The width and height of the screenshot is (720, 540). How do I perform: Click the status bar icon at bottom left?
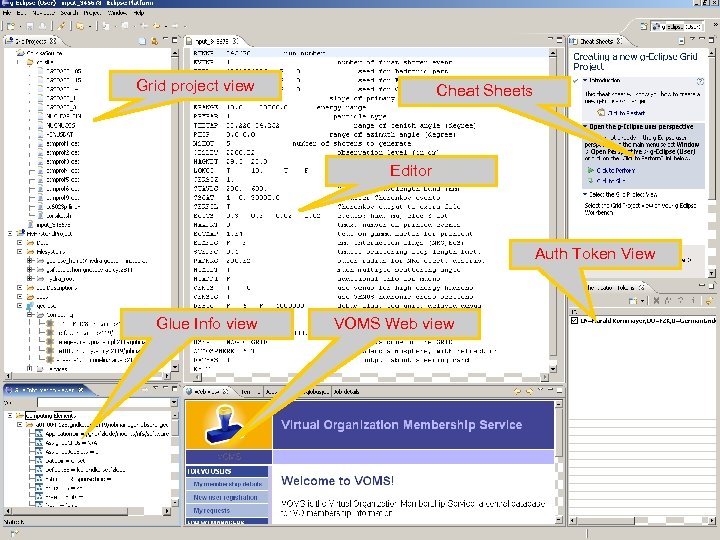14,533
